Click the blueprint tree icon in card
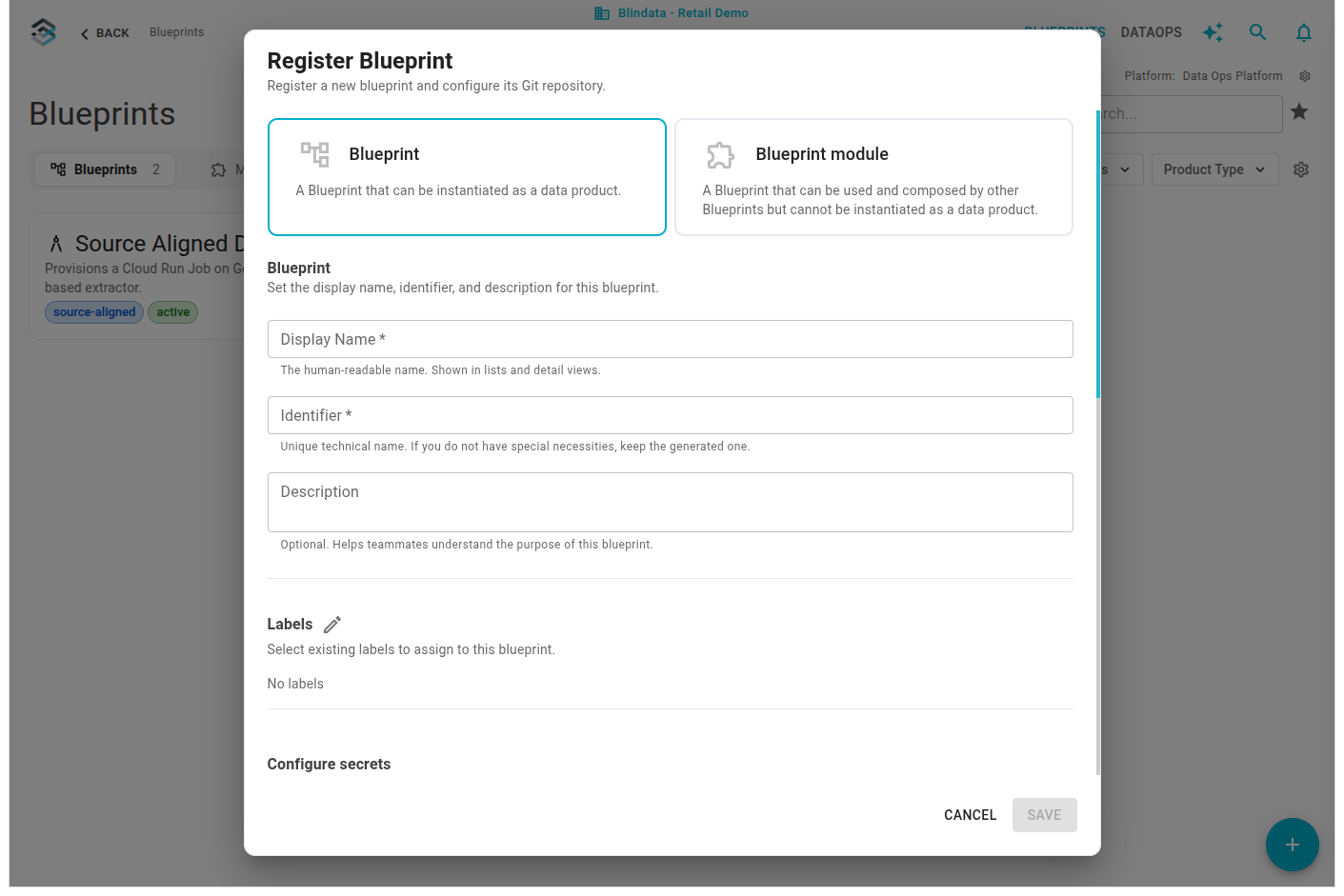The image size is (1344, 896). coord(315,154)
